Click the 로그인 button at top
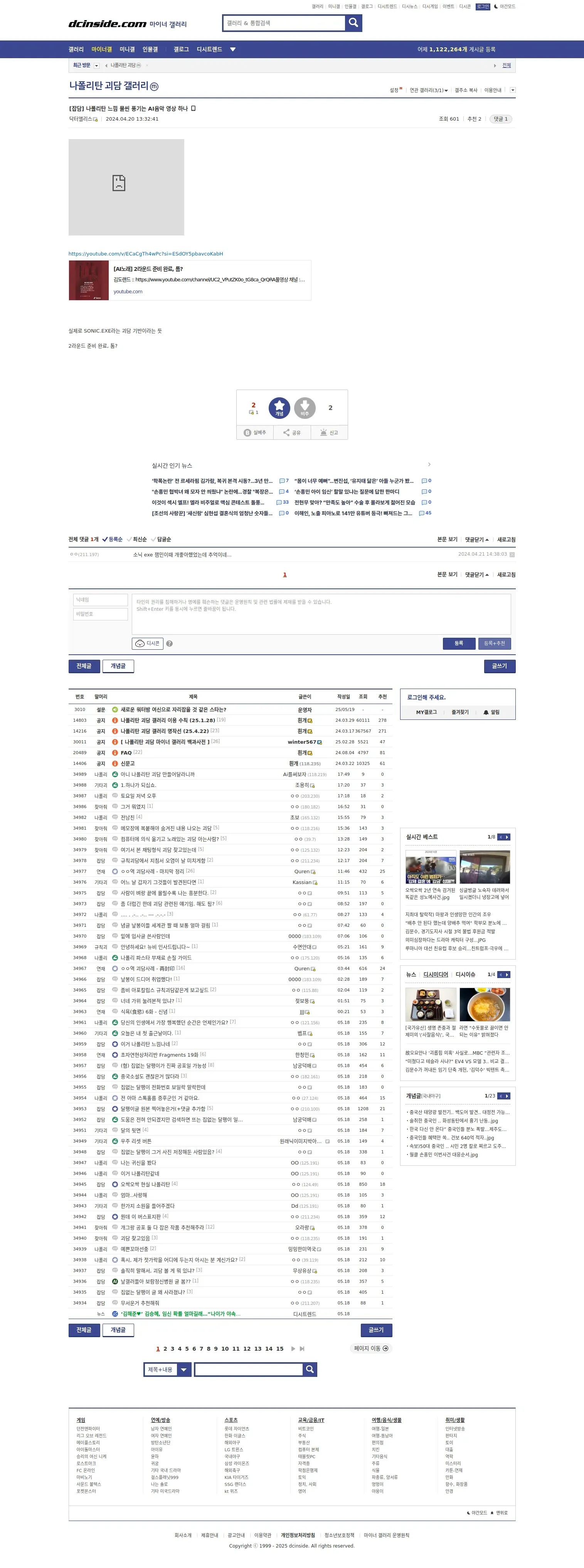 [483, 7]
